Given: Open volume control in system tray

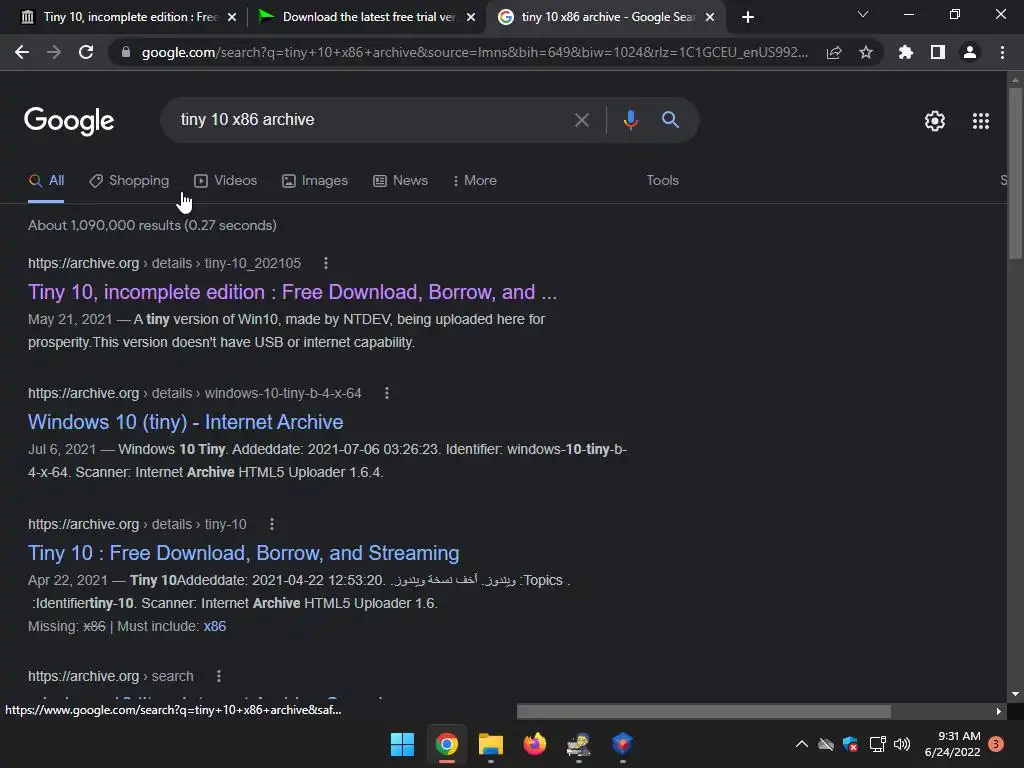Looking at the screenshot, I should (901, 744).
